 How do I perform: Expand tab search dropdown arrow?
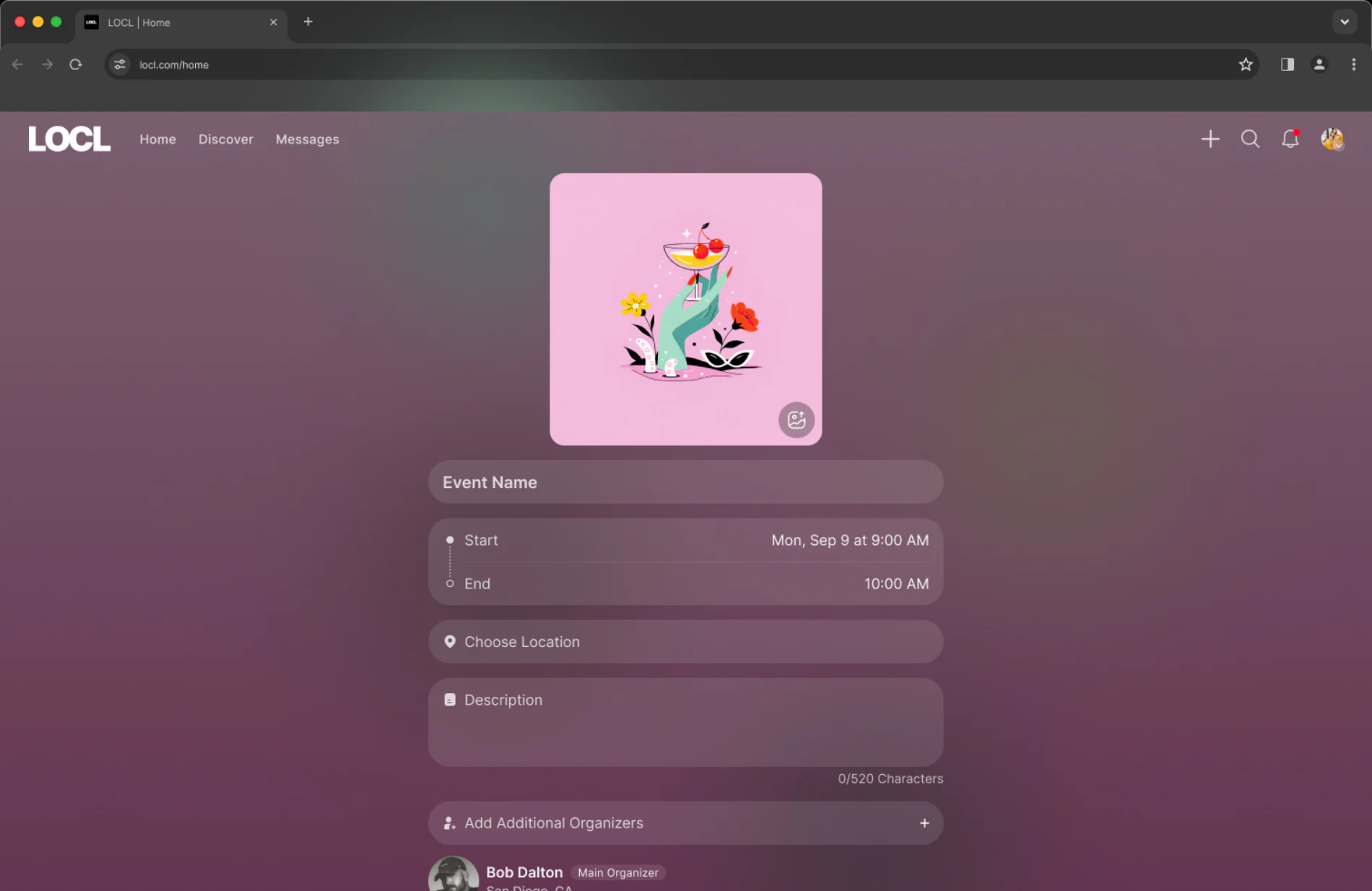[x=1345, y=22]
